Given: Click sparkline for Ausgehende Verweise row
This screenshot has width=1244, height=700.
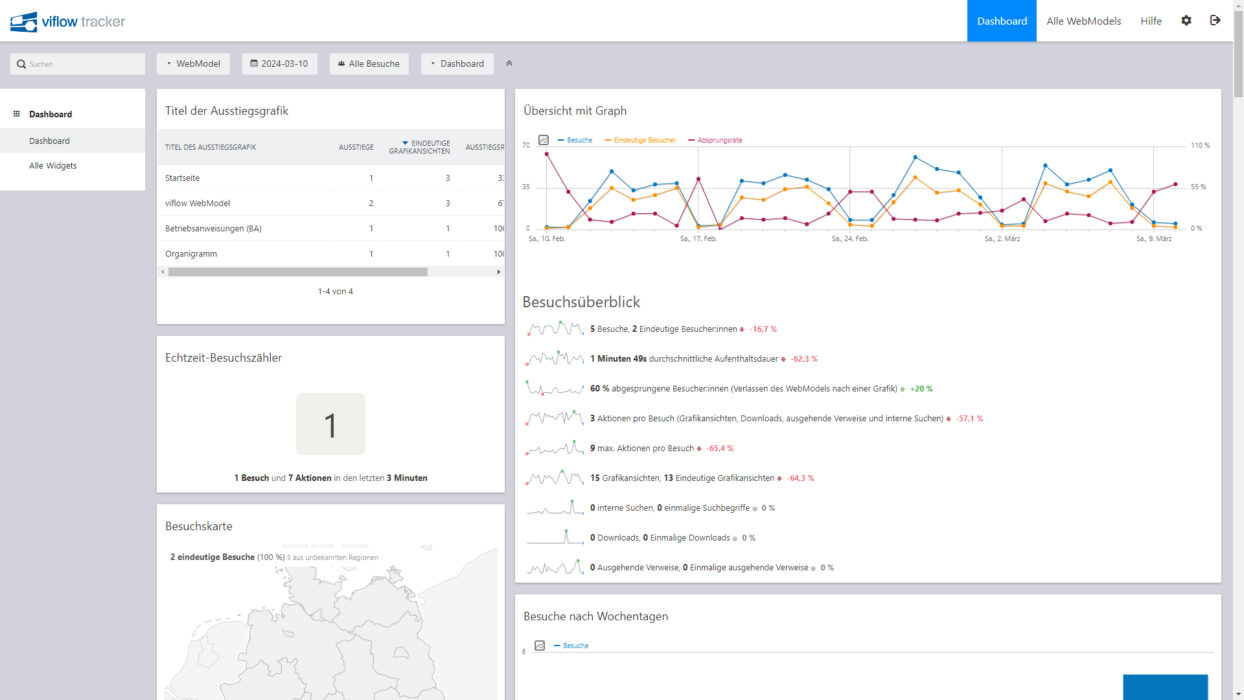Looking at the screenshot, I should 555,568.
